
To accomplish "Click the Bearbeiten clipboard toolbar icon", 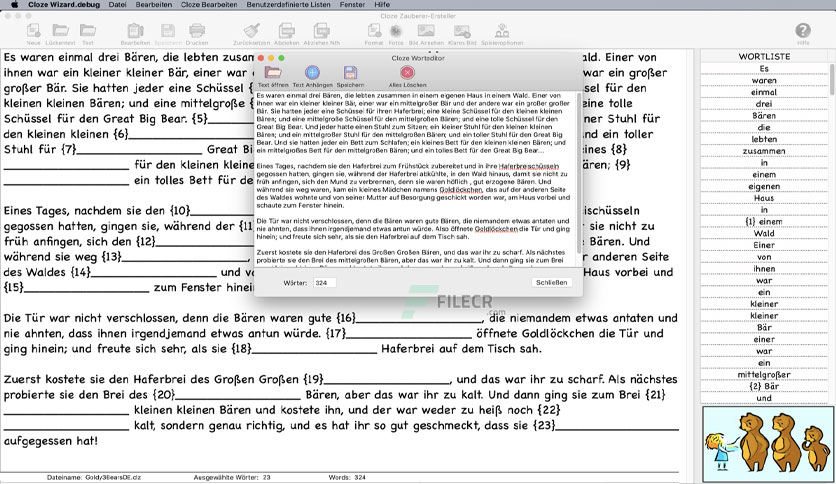I will click(x=135, y=31).
